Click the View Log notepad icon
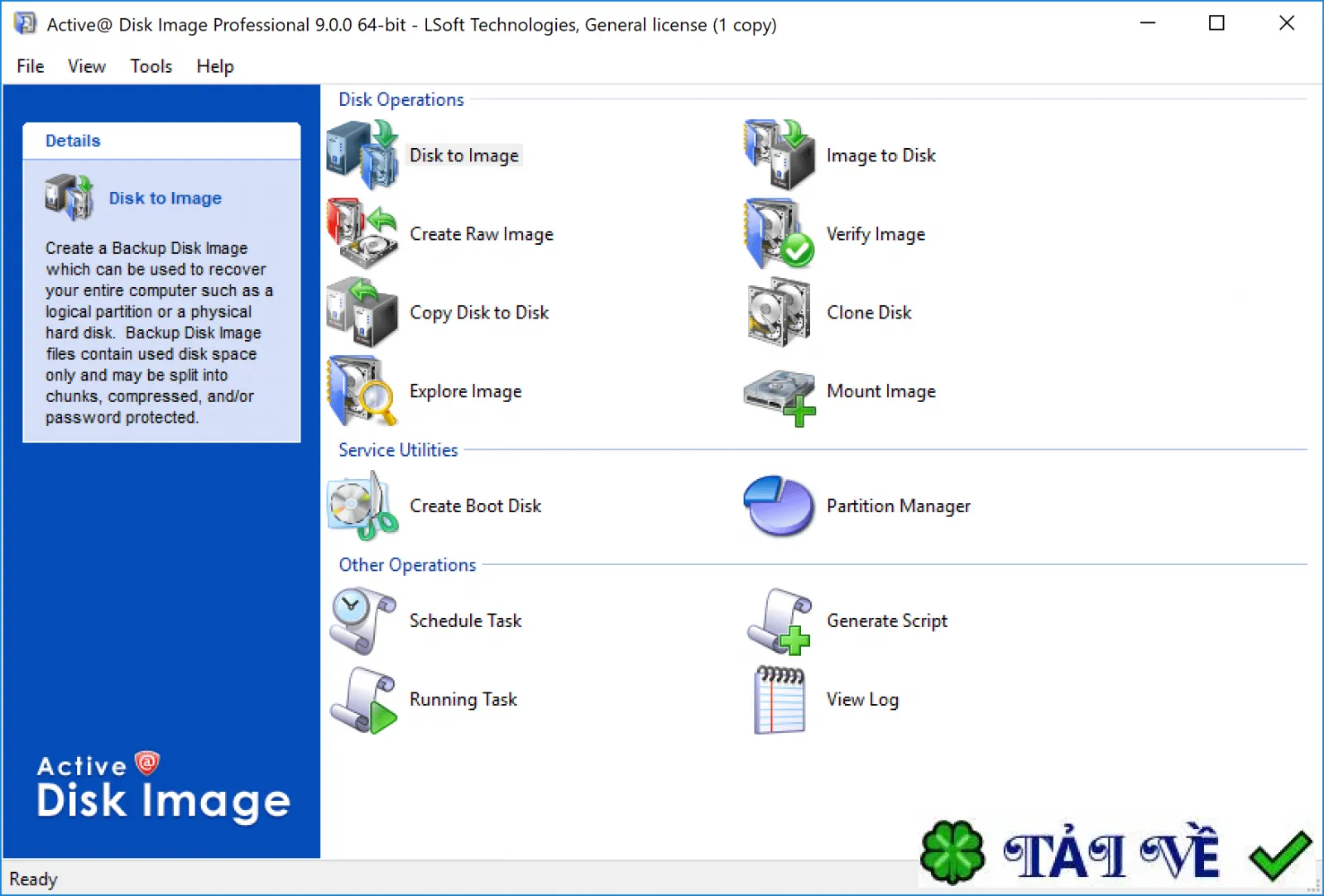This screenshot has height=896, width=1324. click(x=780, y=700)
